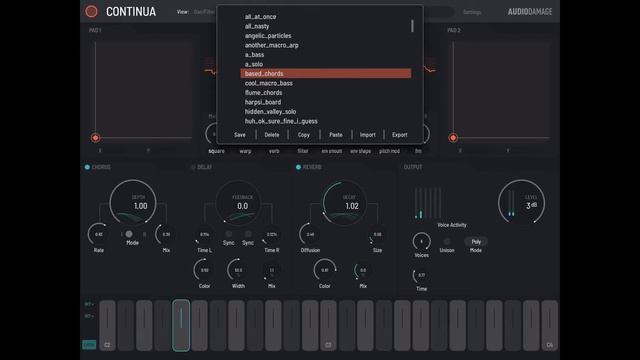Play the C2 key on the keyboard

pos(107,325)
